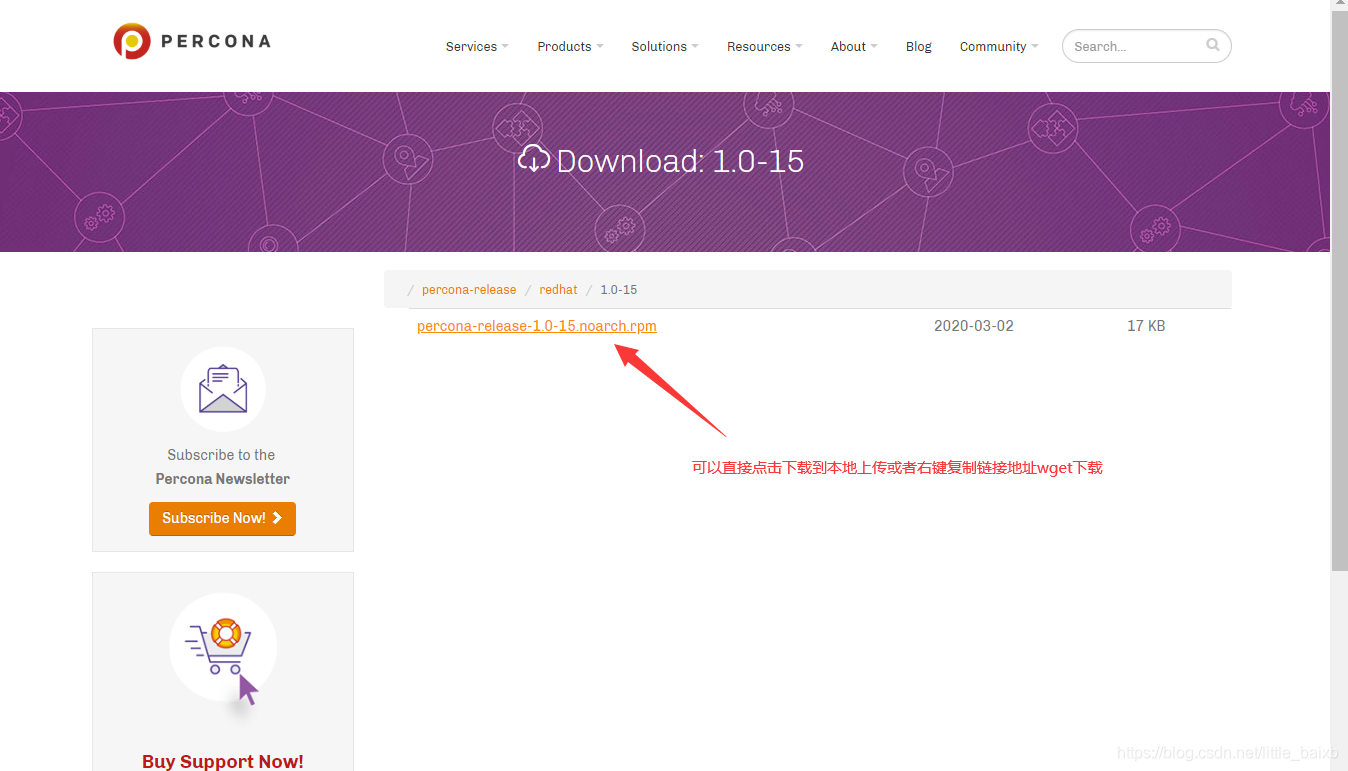Click the Percona logo

pos(191,42)
